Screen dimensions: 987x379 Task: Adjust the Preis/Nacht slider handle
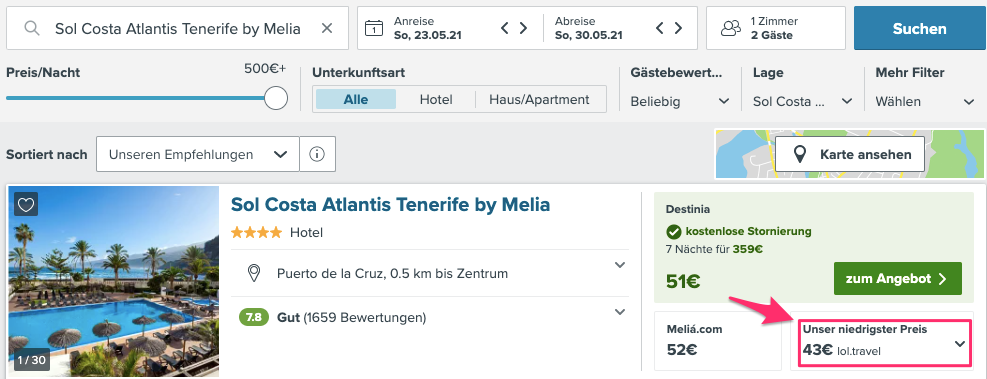pos(276,98)
